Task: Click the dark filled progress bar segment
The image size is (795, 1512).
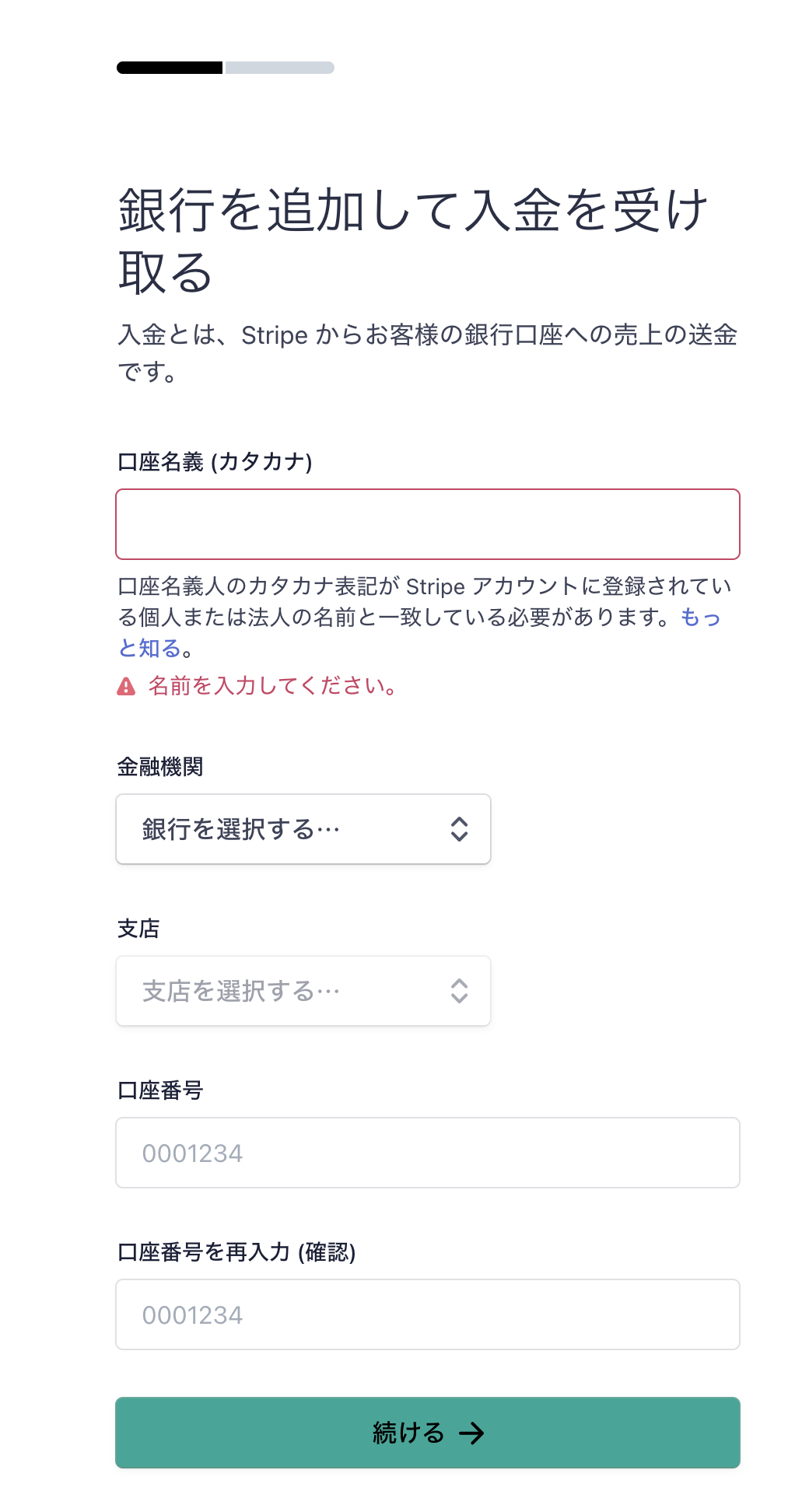Action: pyautogui.click(x=170, y=68)
